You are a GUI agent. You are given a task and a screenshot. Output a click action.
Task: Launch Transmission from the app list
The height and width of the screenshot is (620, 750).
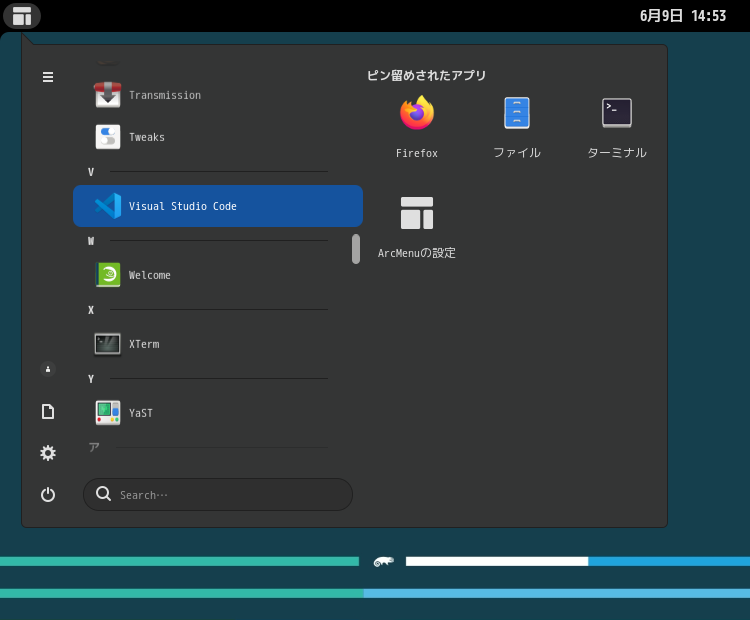pyautogui.click(x=218, y=95)
